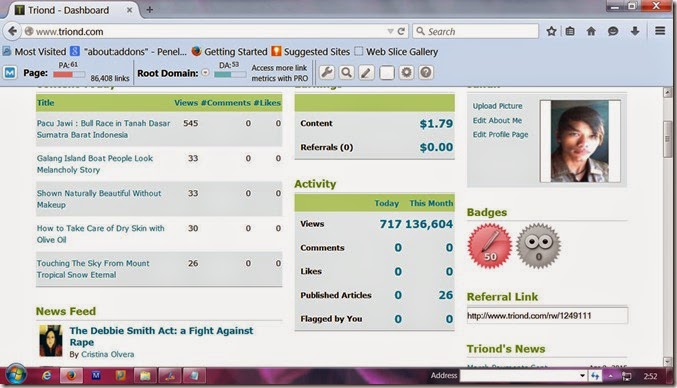Viewport: 677px width, 388px height.
Task: Reload the page with the refresh icon
Action: pos(401,31)
